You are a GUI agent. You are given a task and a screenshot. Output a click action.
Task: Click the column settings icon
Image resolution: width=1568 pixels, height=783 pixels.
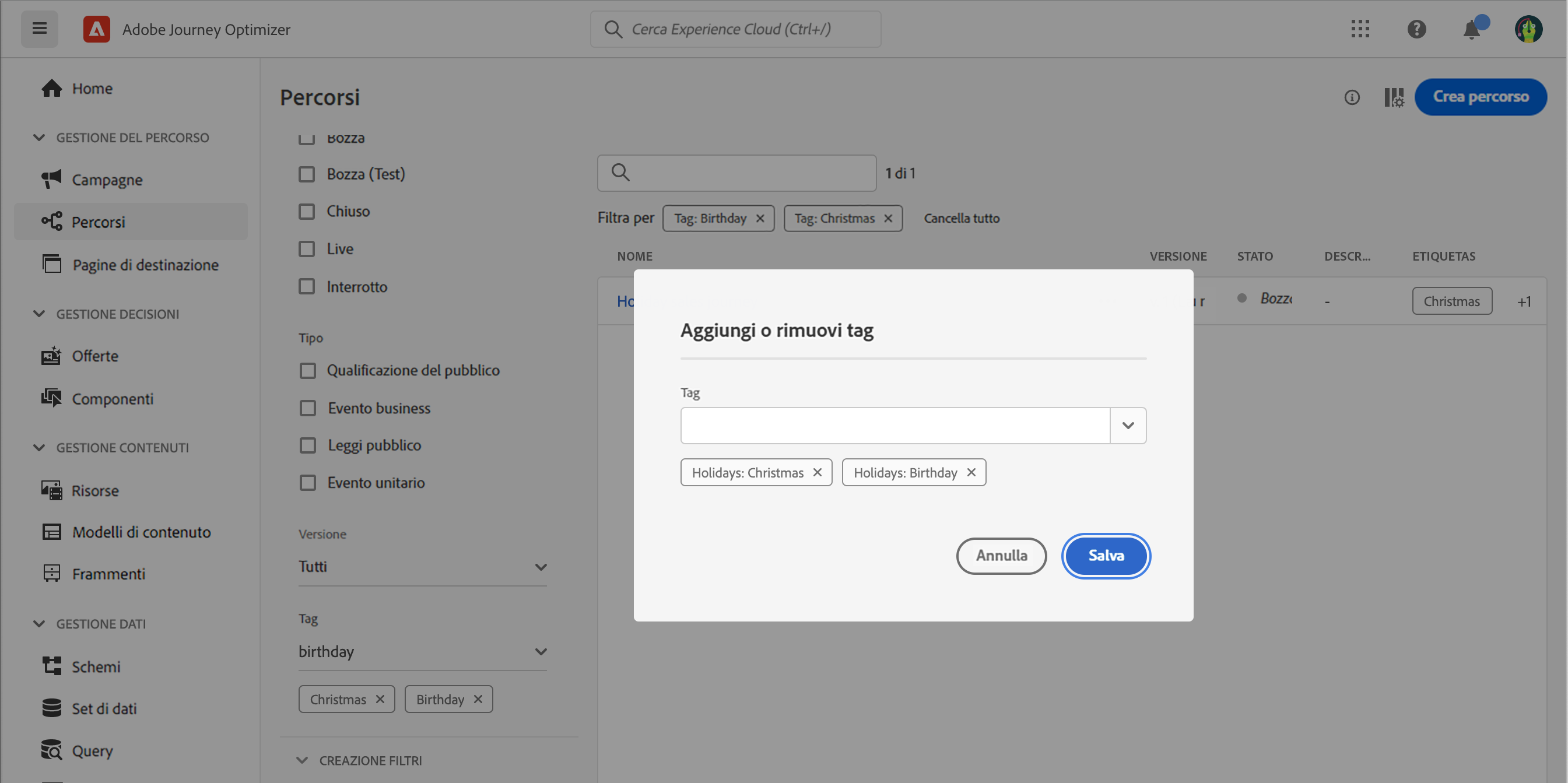(x=1393, y=97)
